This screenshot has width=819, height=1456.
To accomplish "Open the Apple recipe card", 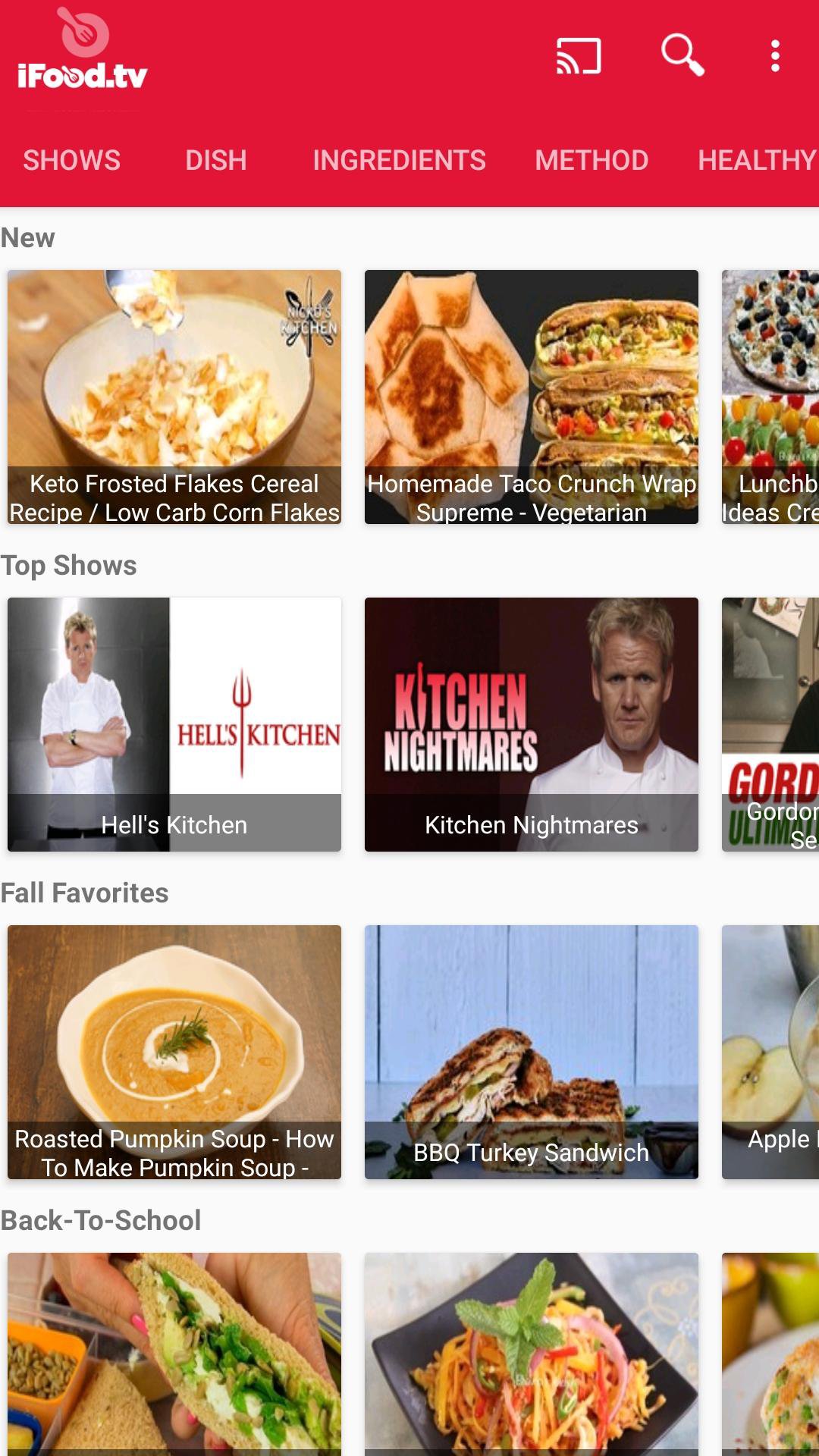I will 770,1052.
